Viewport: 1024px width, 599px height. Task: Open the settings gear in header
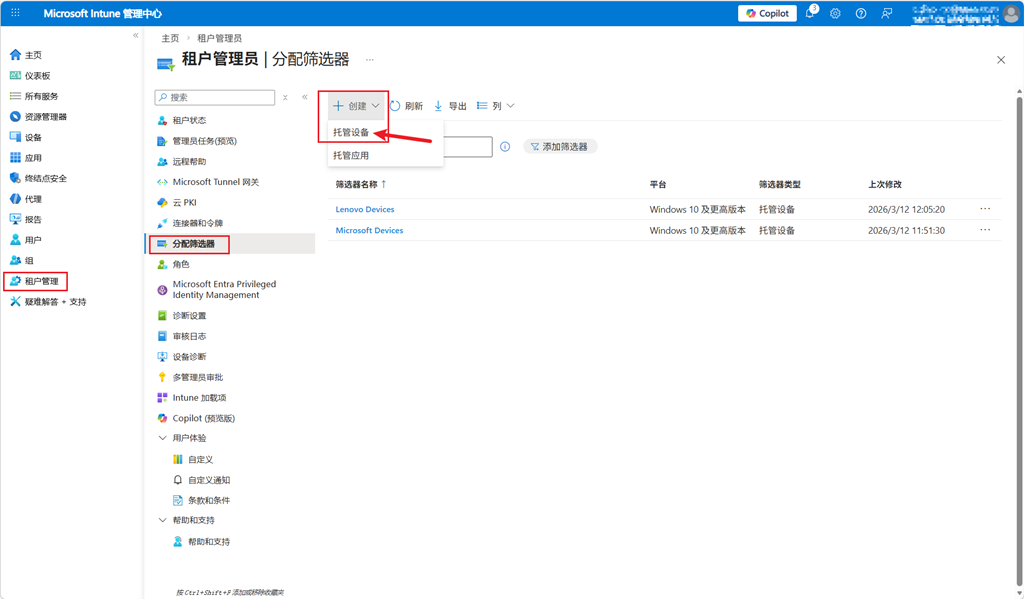pos(835,14)
